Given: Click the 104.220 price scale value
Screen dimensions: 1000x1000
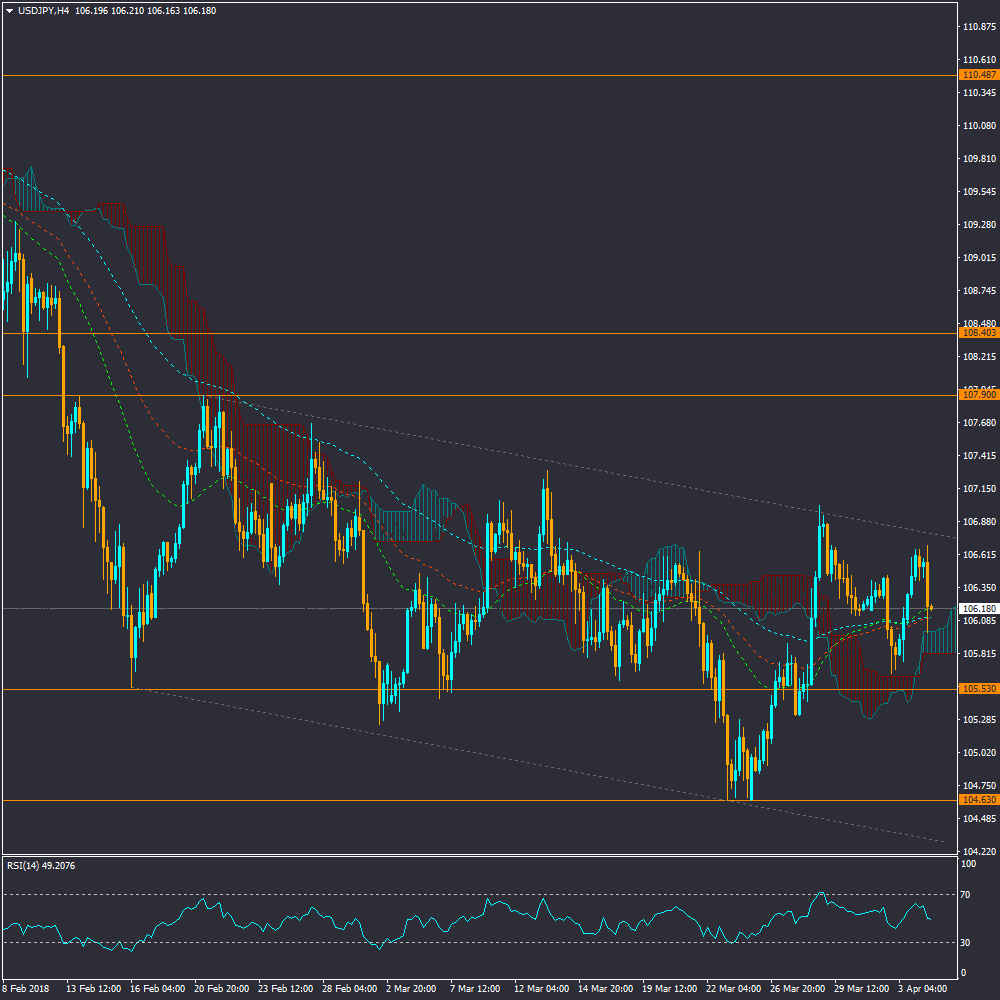Looking at the screenshot, I should click(x=977, y=852).
